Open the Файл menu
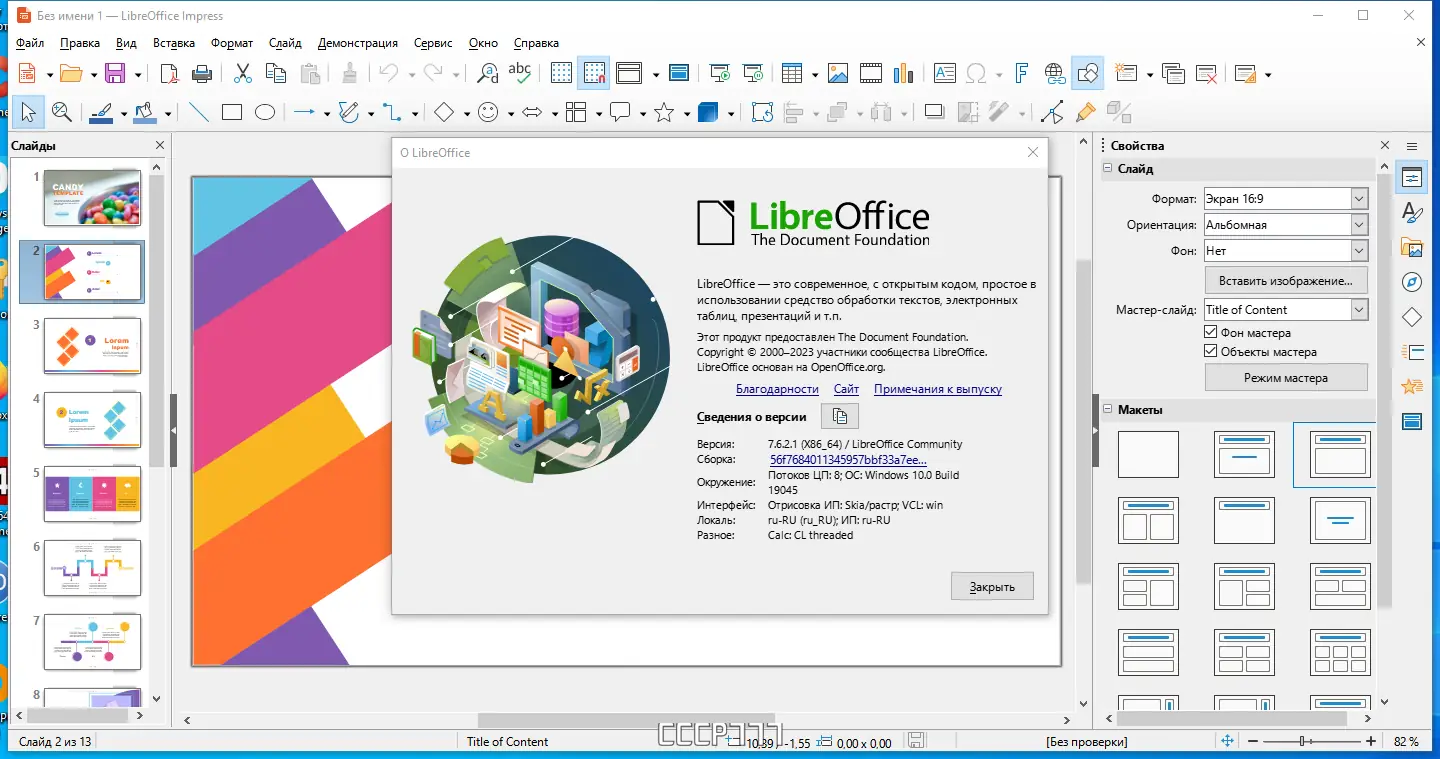 pos(30,43)
